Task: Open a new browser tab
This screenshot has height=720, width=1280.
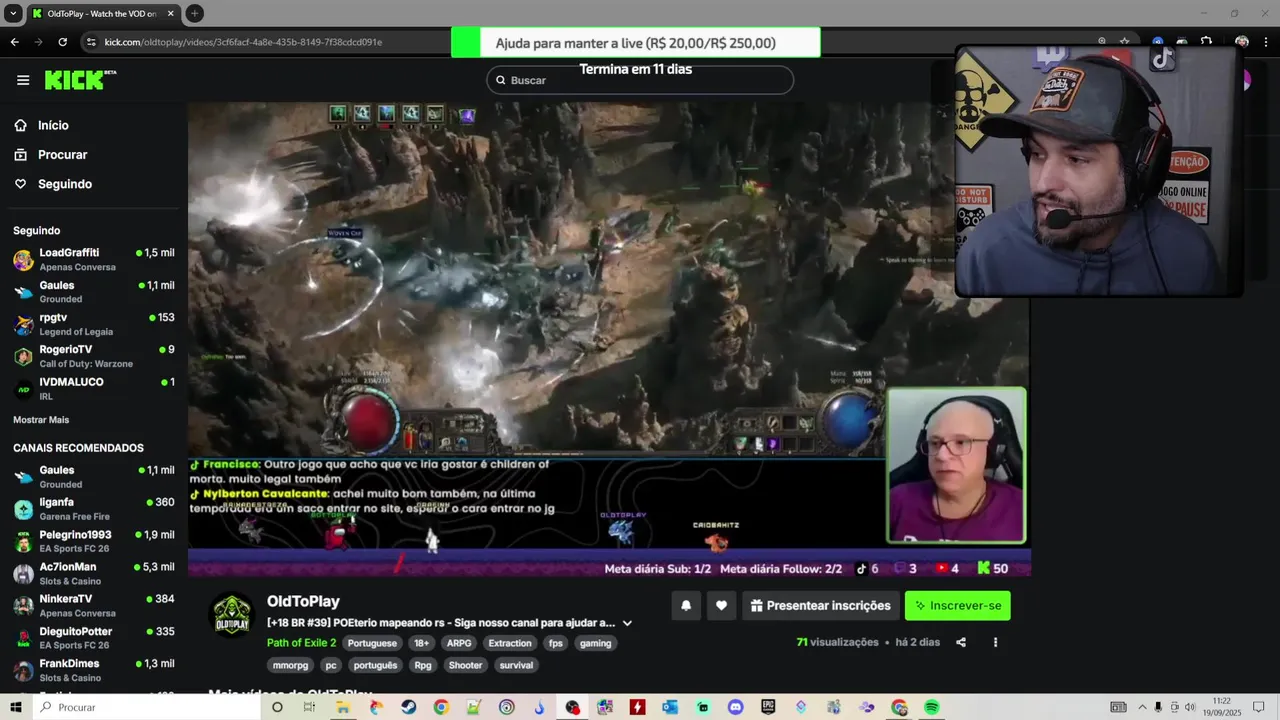Action: [x=195, y=13]
